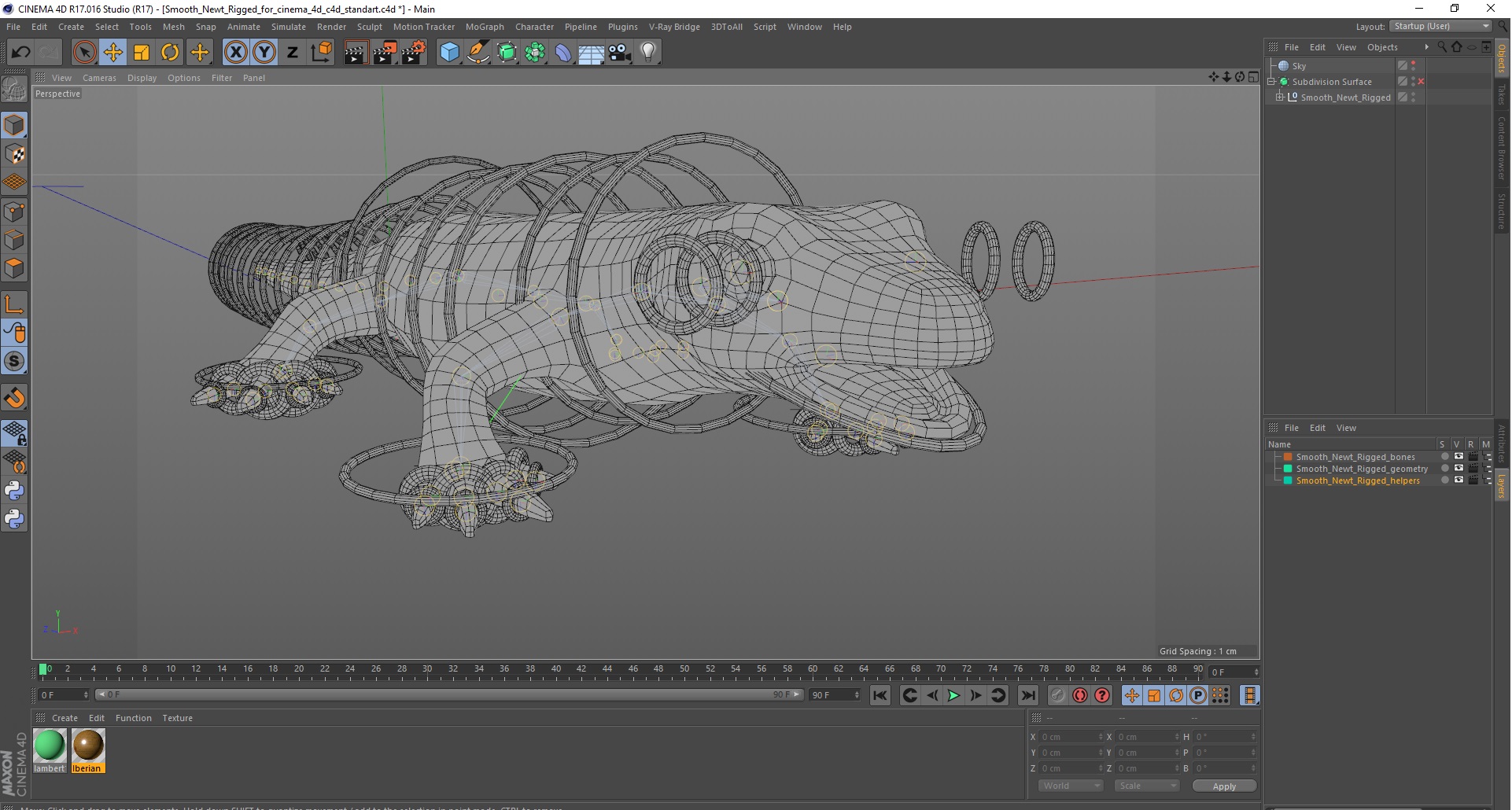Open the Layers side tab
This screenshot has height=810, width=1512.
[x=1502, y=486]
